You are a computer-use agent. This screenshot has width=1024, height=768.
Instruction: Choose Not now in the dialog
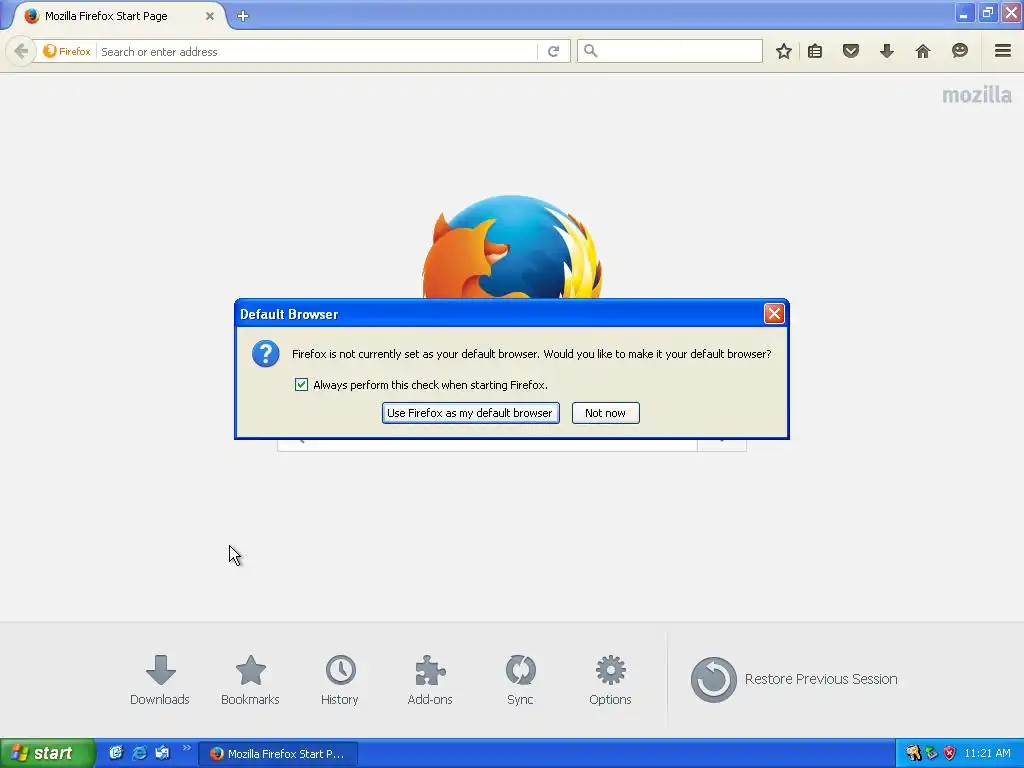[605, 413]
